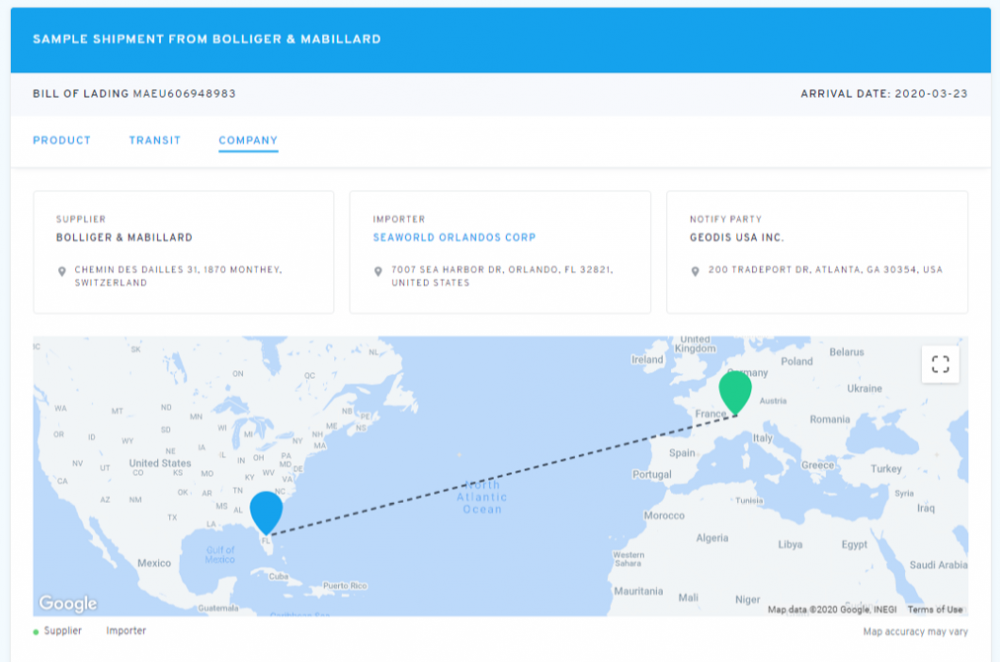Screen dimensions: 1000x662
Task: Click the location pin beside the Atlanta address
Action: point(695,271)
